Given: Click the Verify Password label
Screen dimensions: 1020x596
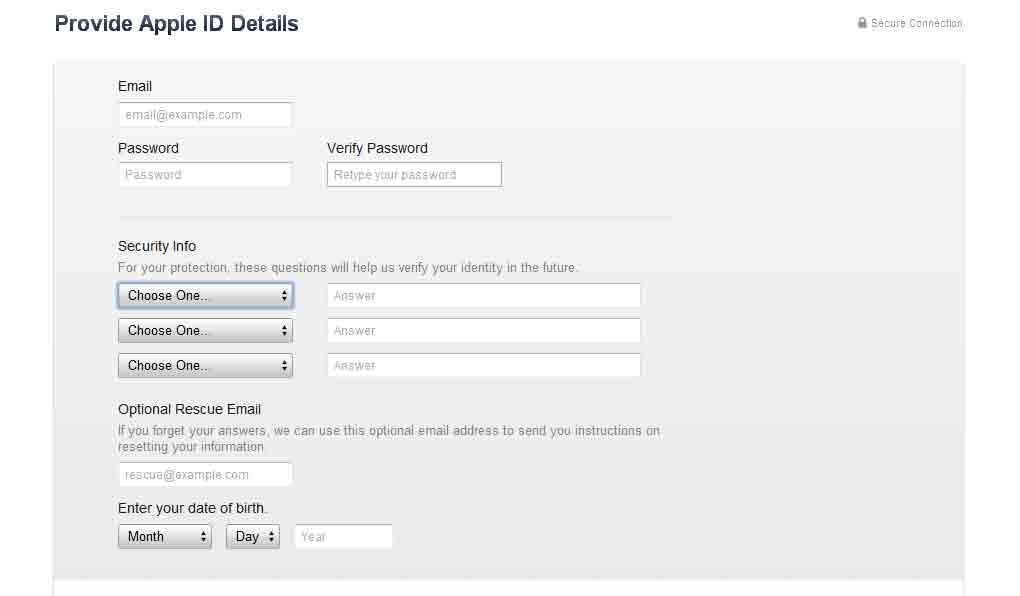Looking at the screenshot, I should 377,148.
